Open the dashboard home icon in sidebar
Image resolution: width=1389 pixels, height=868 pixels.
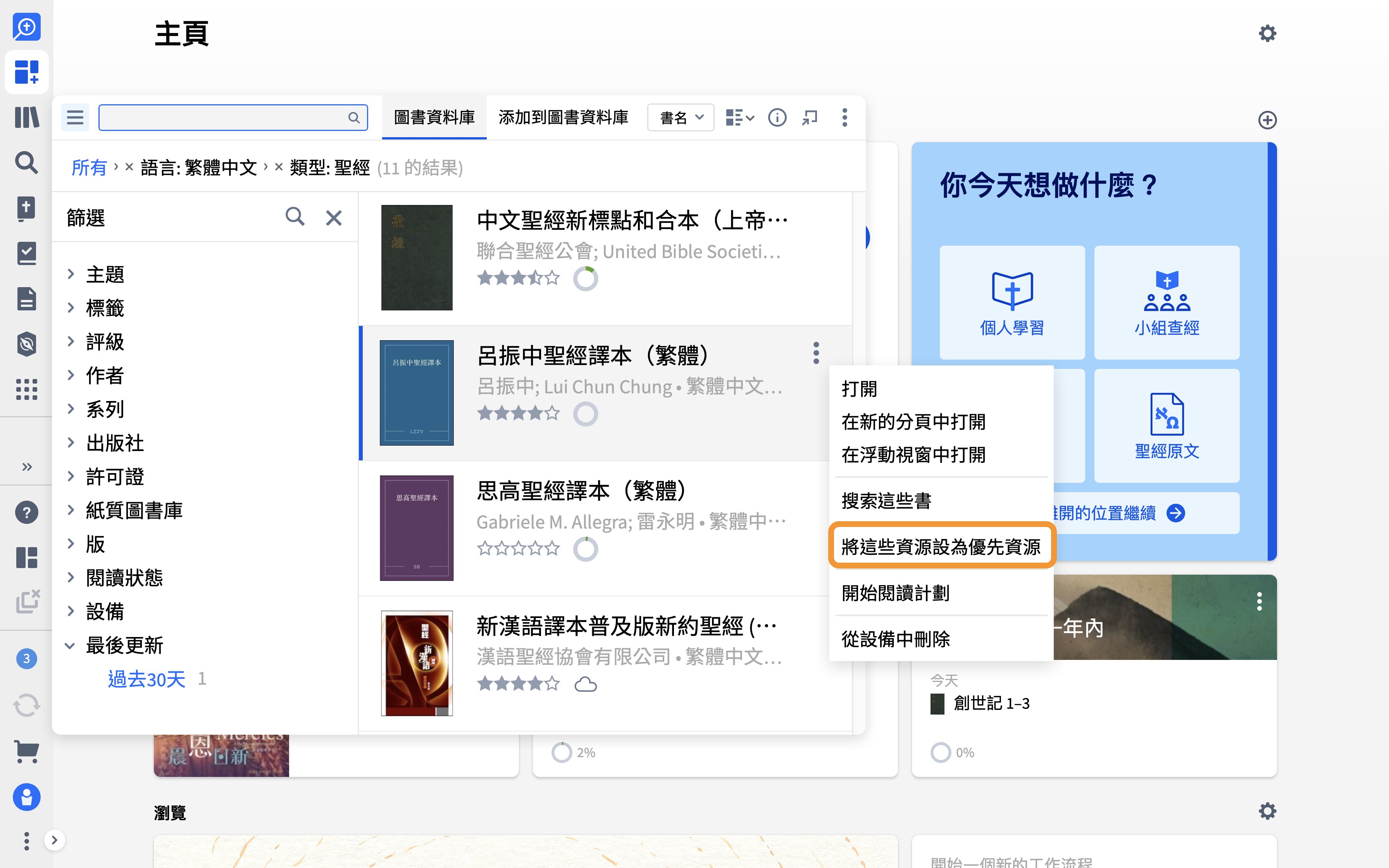(x=26, y=72)
